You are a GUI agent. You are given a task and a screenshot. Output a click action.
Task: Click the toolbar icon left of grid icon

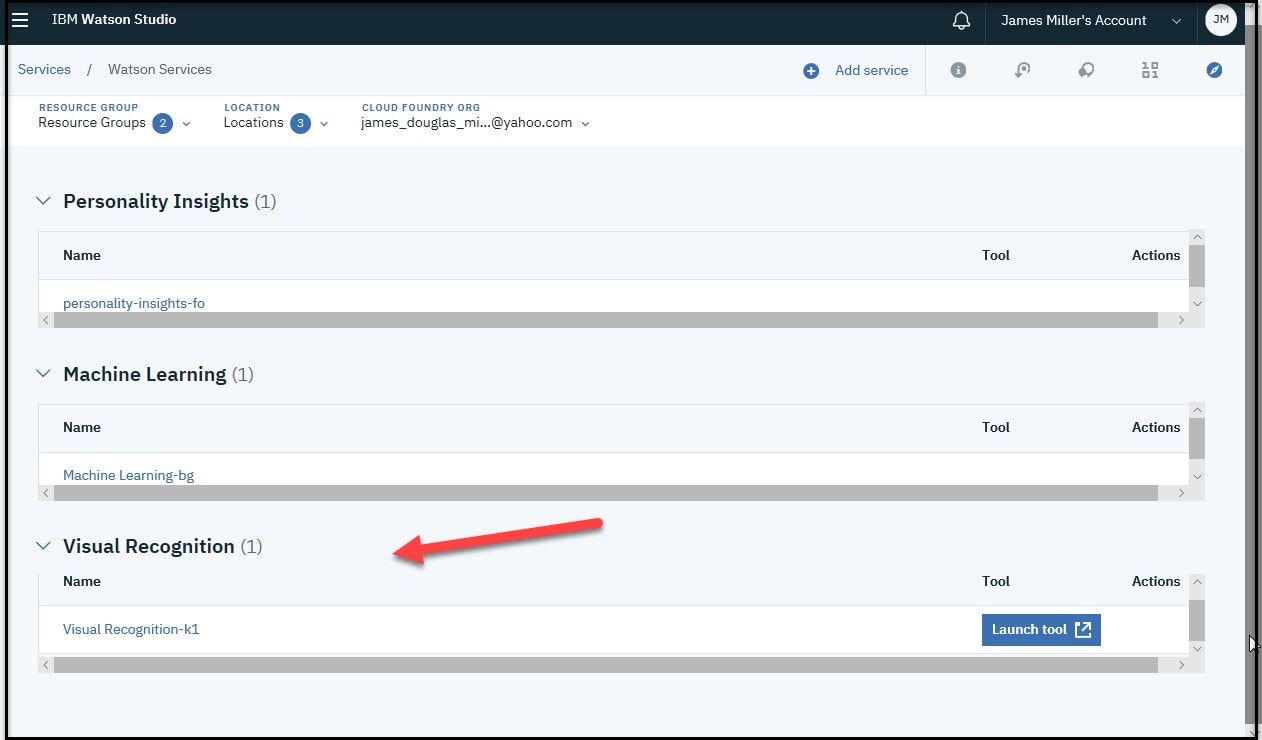tap(1086, 70)
